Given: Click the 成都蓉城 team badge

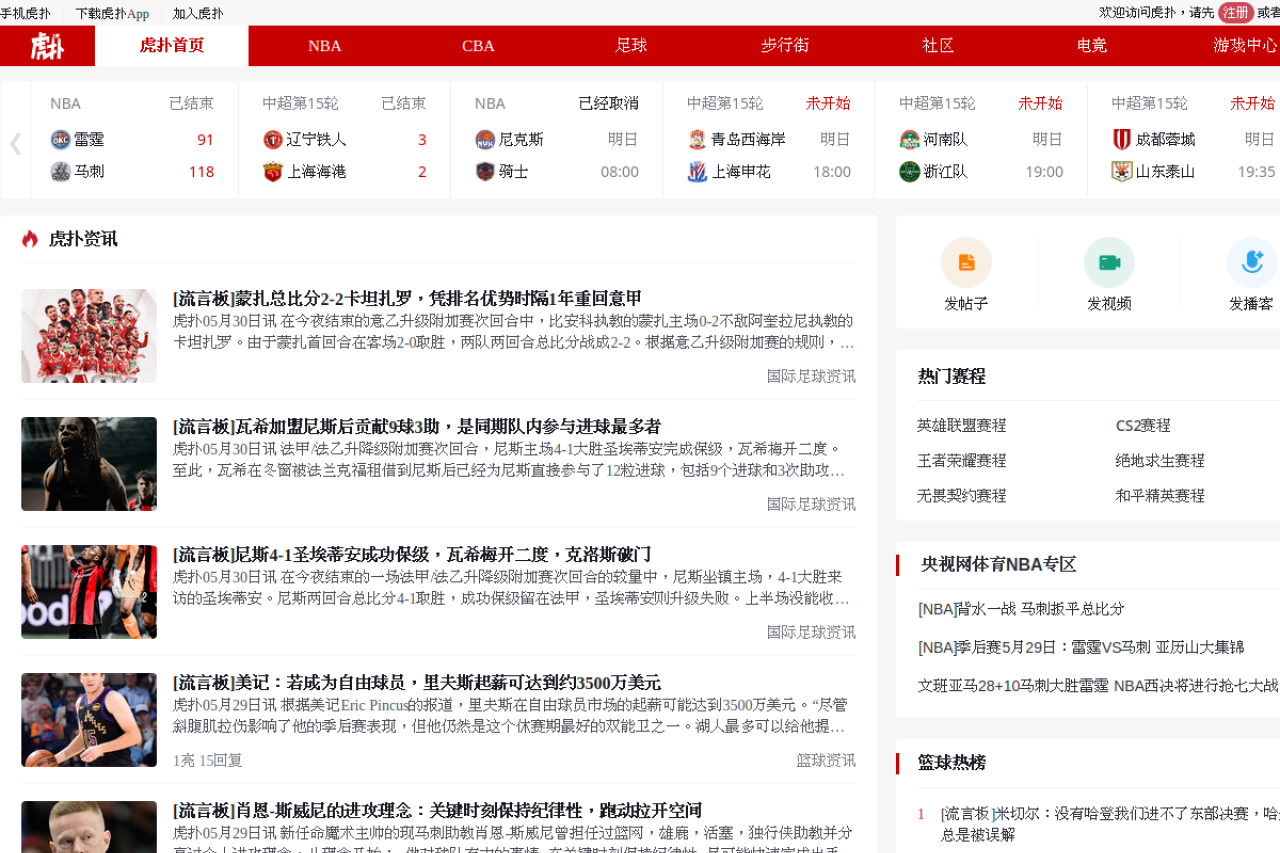Looking at the screenshot, I should tap(1122, 140).
